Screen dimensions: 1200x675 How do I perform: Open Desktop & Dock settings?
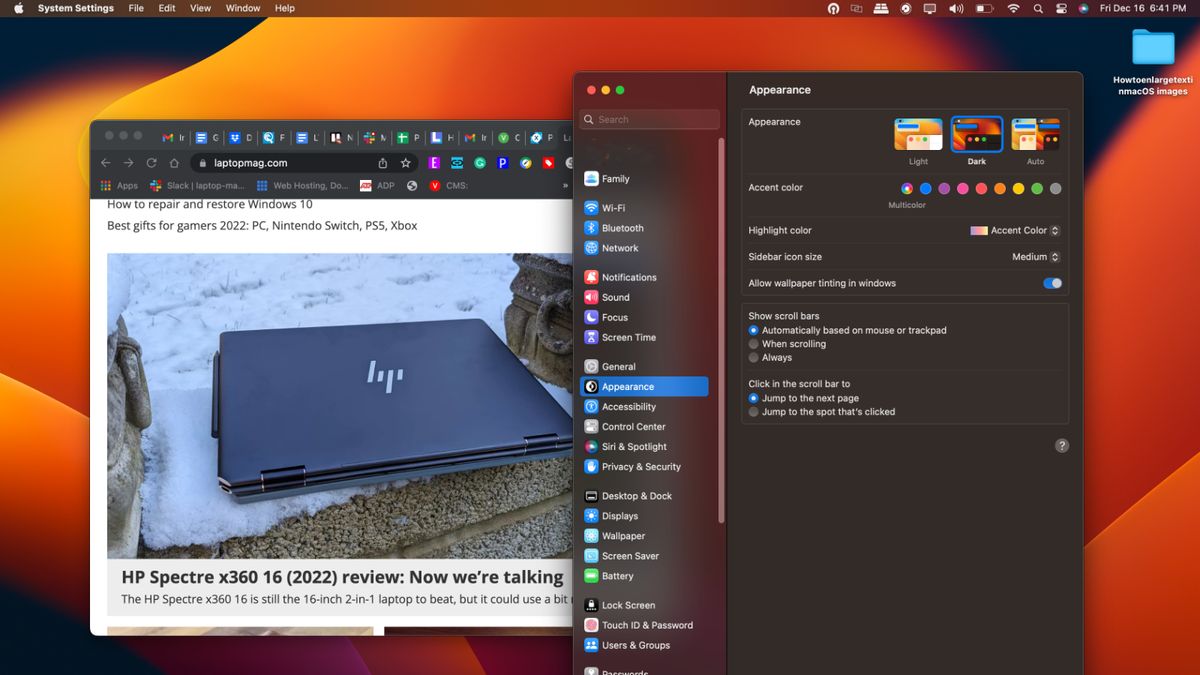631,495
